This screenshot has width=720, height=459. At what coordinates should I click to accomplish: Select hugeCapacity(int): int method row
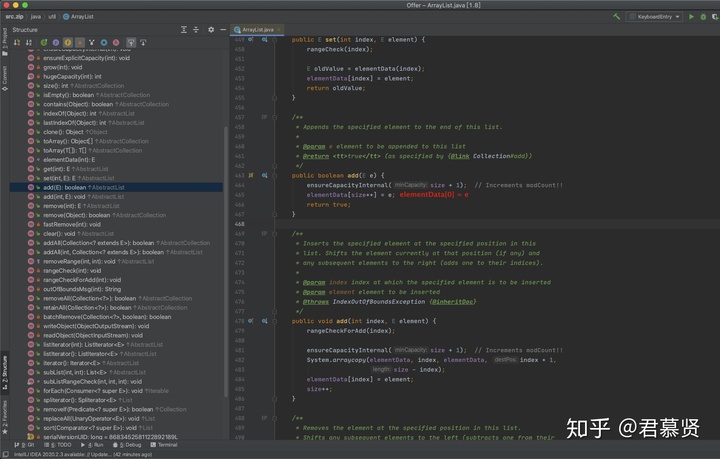click(x=116, y=76)
